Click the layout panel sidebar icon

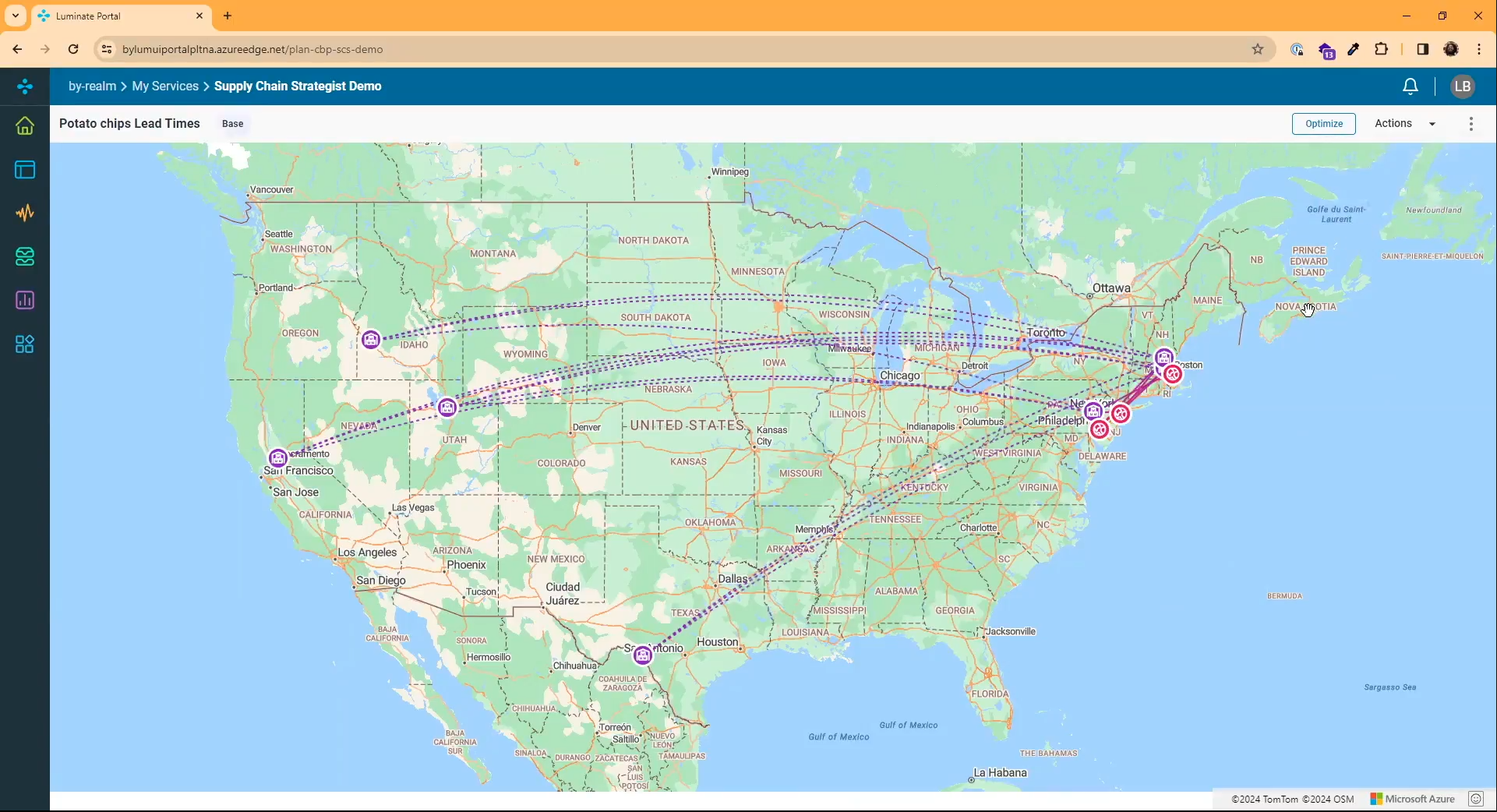click(25, 170)
